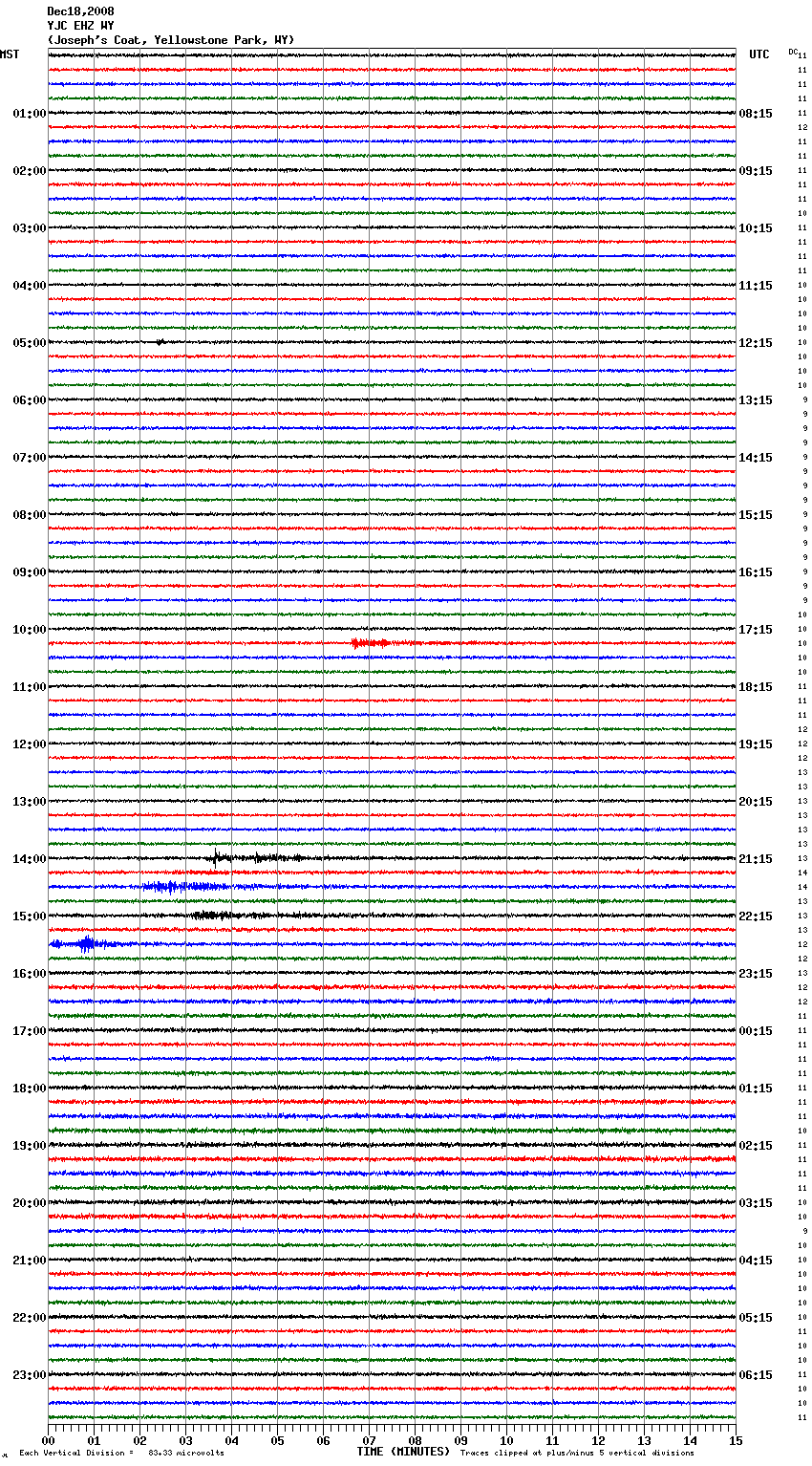Select the 07:00 MST time label
Viewport: 812px width, 1466px height.
click(x=30, y=458)
